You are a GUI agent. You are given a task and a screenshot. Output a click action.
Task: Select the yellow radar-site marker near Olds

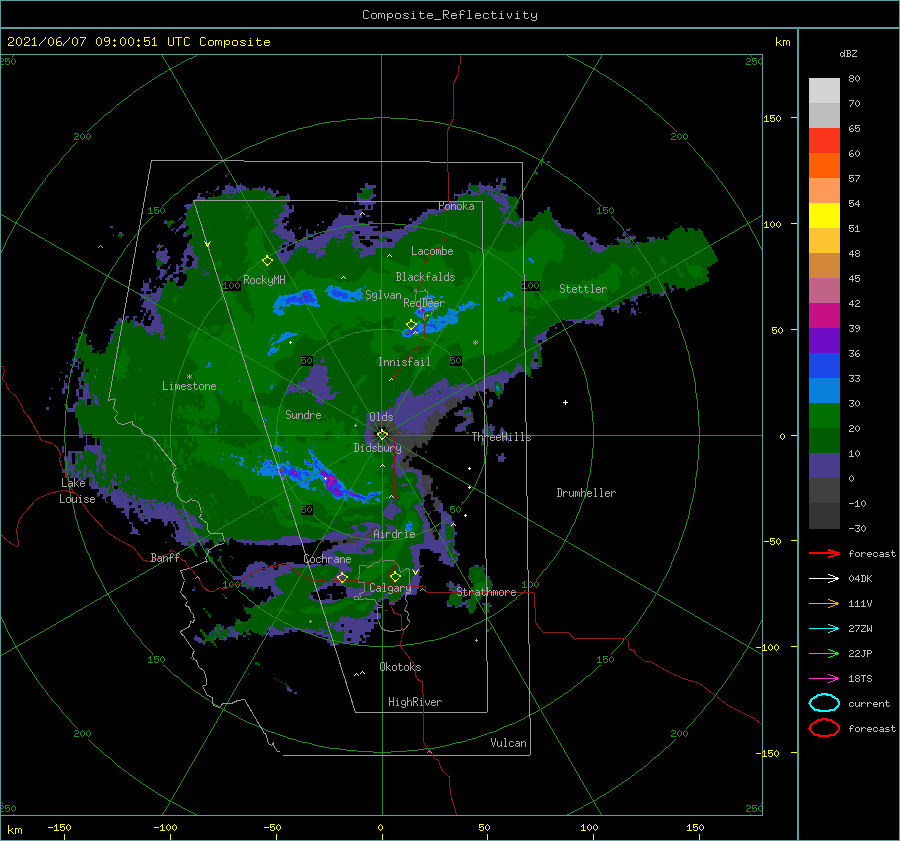(382, 435)
